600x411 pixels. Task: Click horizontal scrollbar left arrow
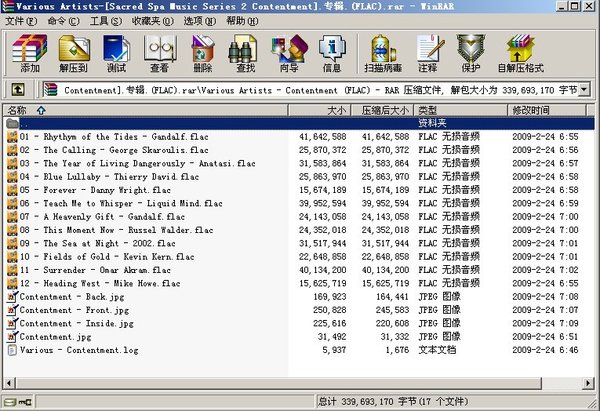pyautogui.click(x=9, y=383)
